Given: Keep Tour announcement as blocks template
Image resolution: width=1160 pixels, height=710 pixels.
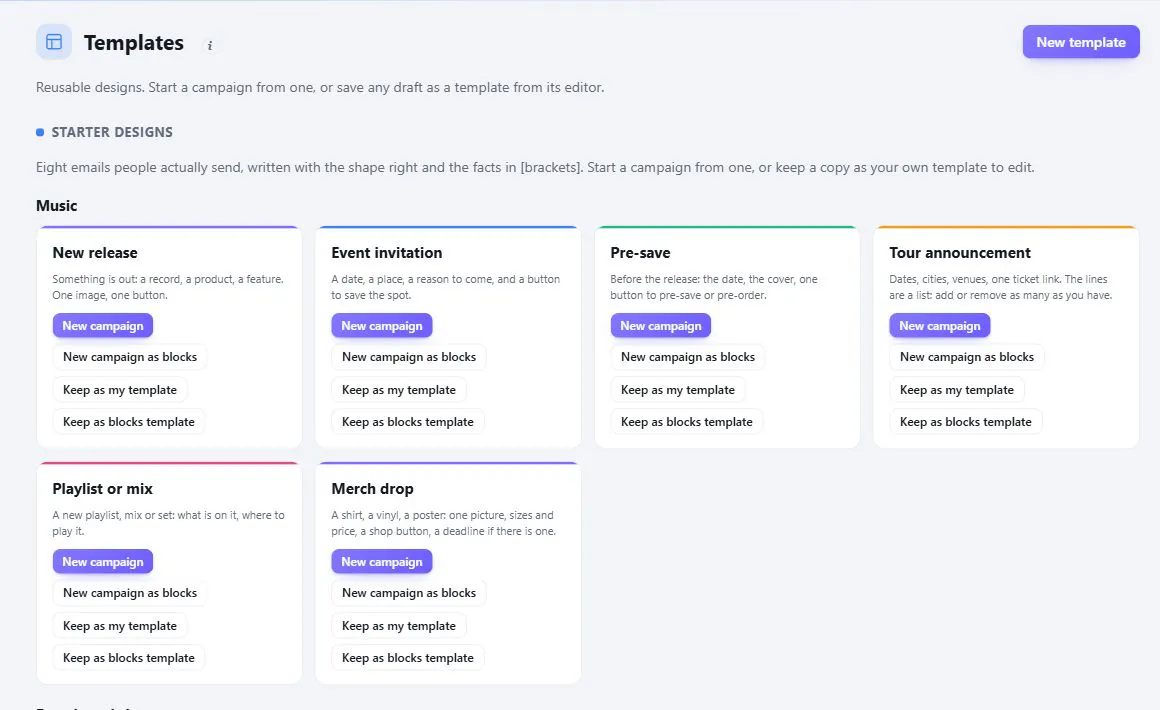Looking at the screenshot, I should click(965, 422).
